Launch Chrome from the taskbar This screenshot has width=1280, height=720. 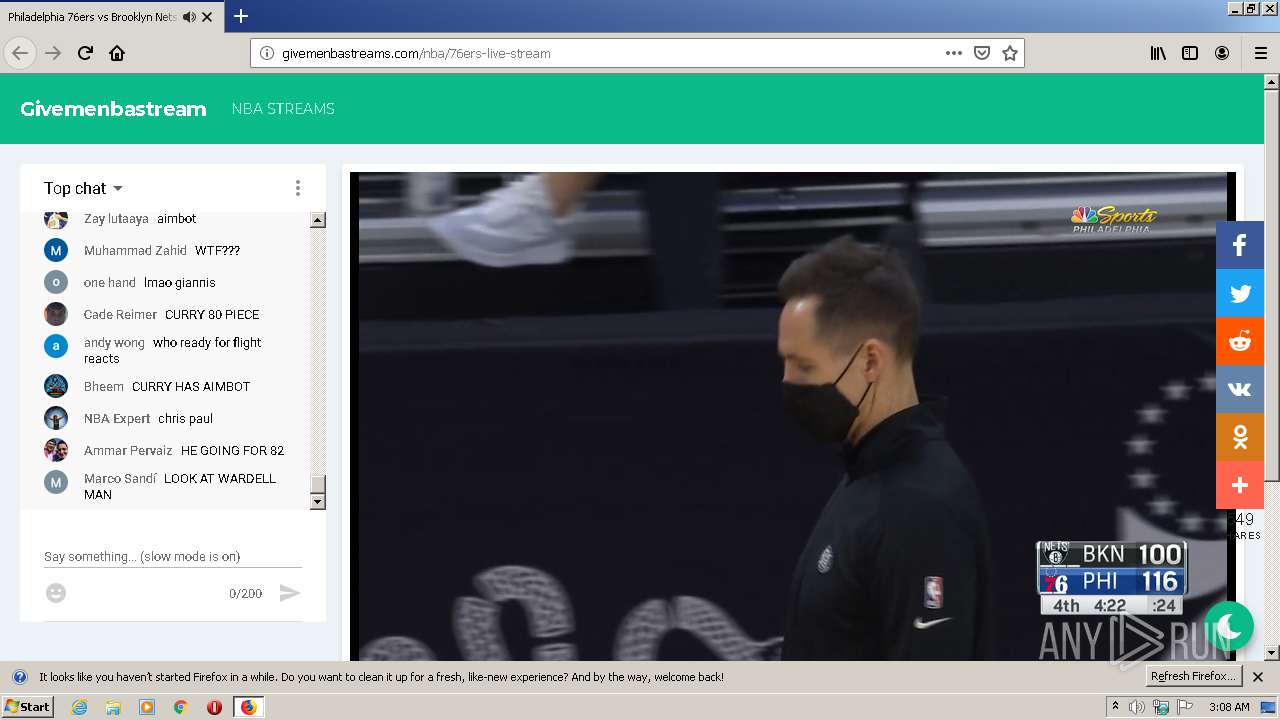pyautogui.click(x=181, y=707)
